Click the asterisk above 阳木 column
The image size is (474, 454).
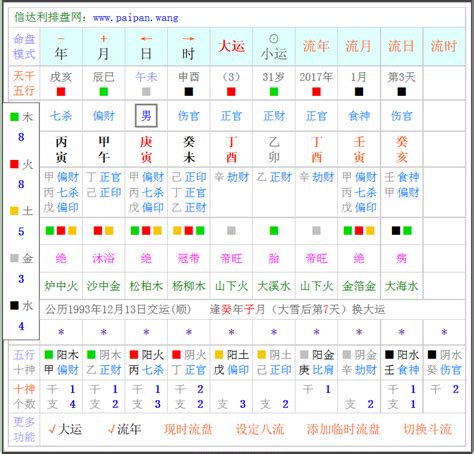point(61,332)
